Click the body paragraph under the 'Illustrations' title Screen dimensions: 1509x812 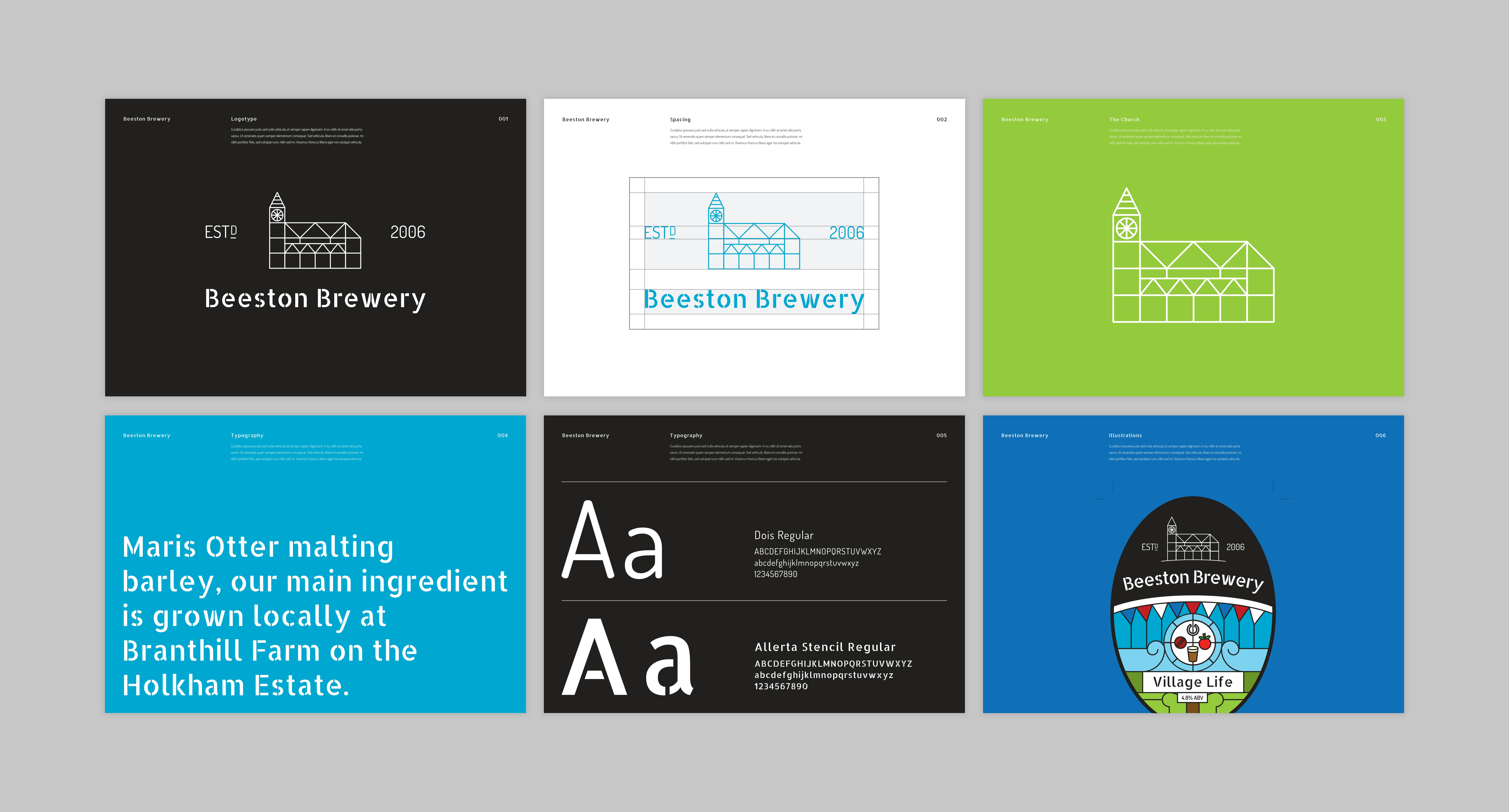tap(1175, 453)
